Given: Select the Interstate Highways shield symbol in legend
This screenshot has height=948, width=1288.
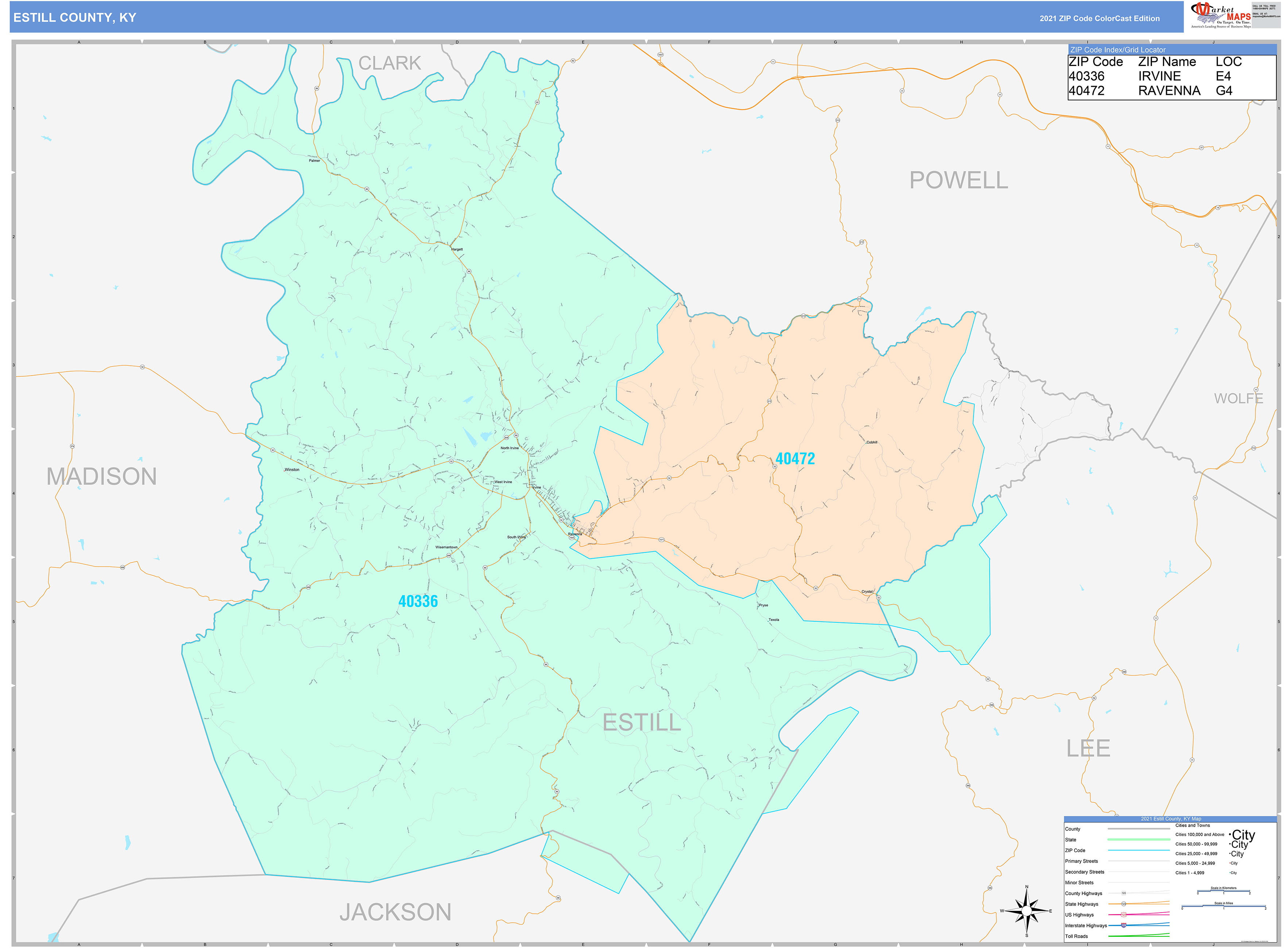Looking at the screenshot, I should point(1123,926).
